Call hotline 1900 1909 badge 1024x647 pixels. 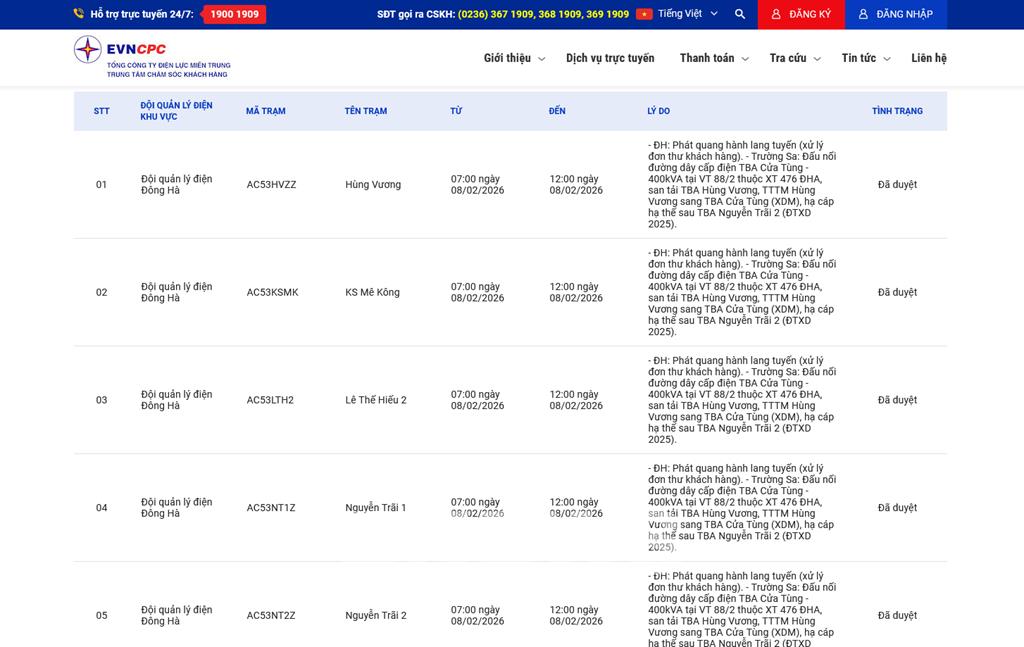coord(234,14)
